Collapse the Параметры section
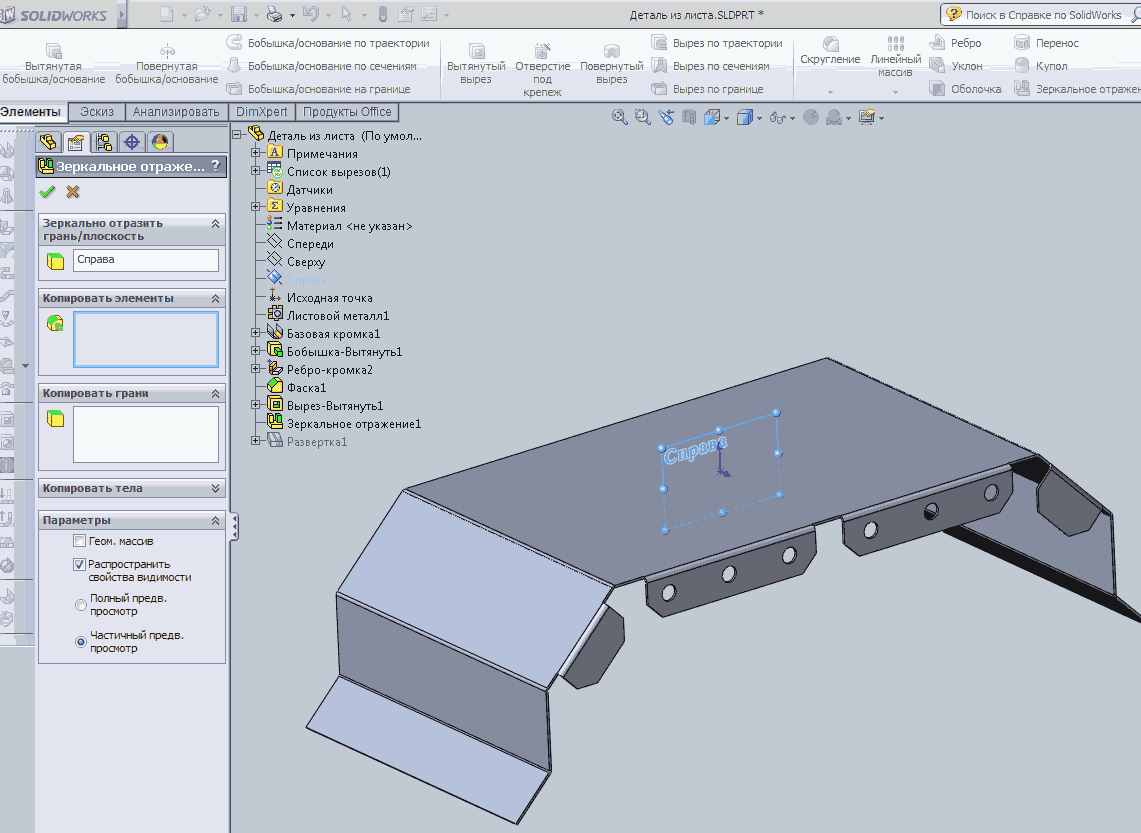The image size is (1141, 833). 215,521
